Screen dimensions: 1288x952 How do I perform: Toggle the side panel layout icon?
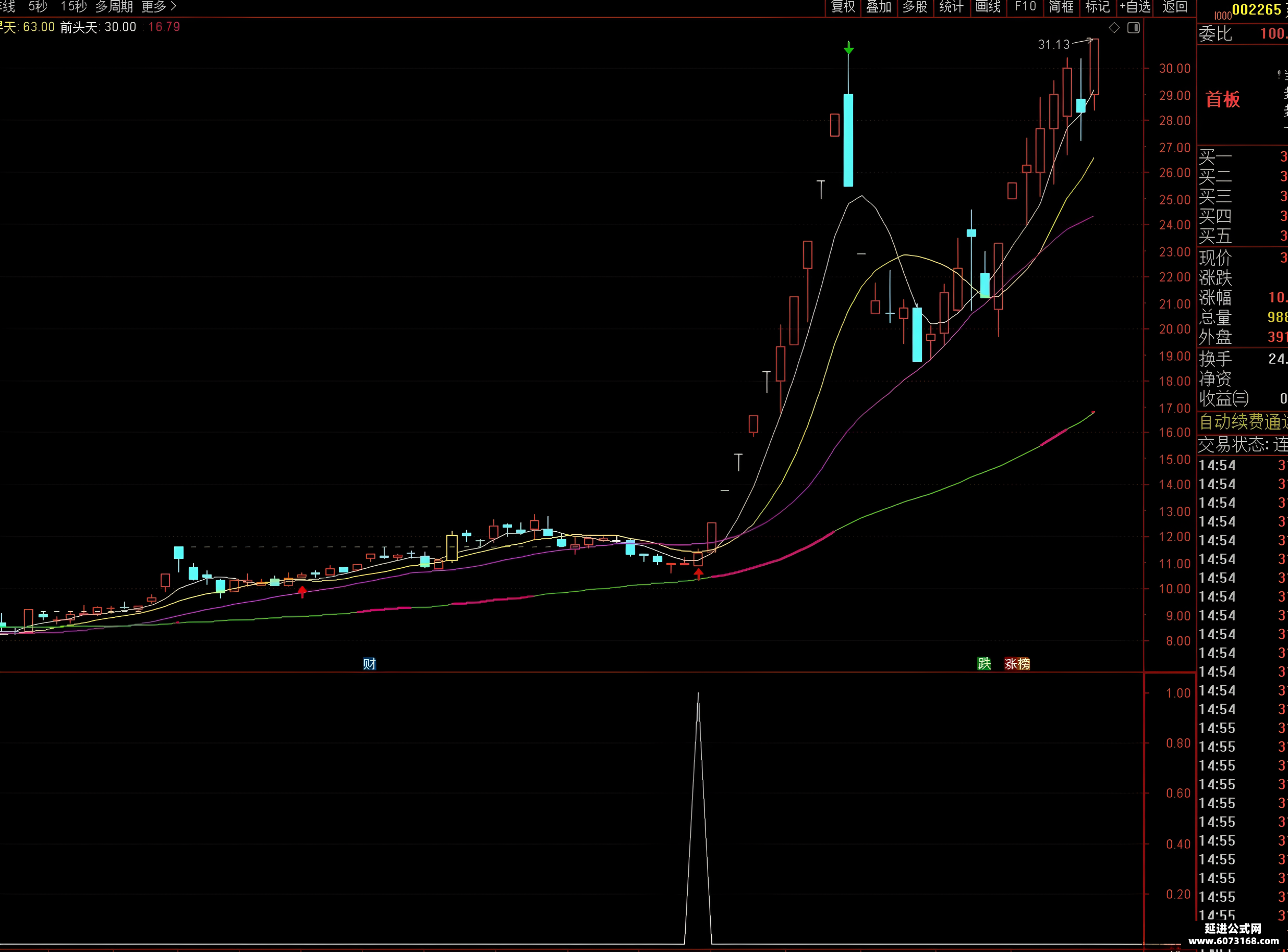click(1133, 28)
